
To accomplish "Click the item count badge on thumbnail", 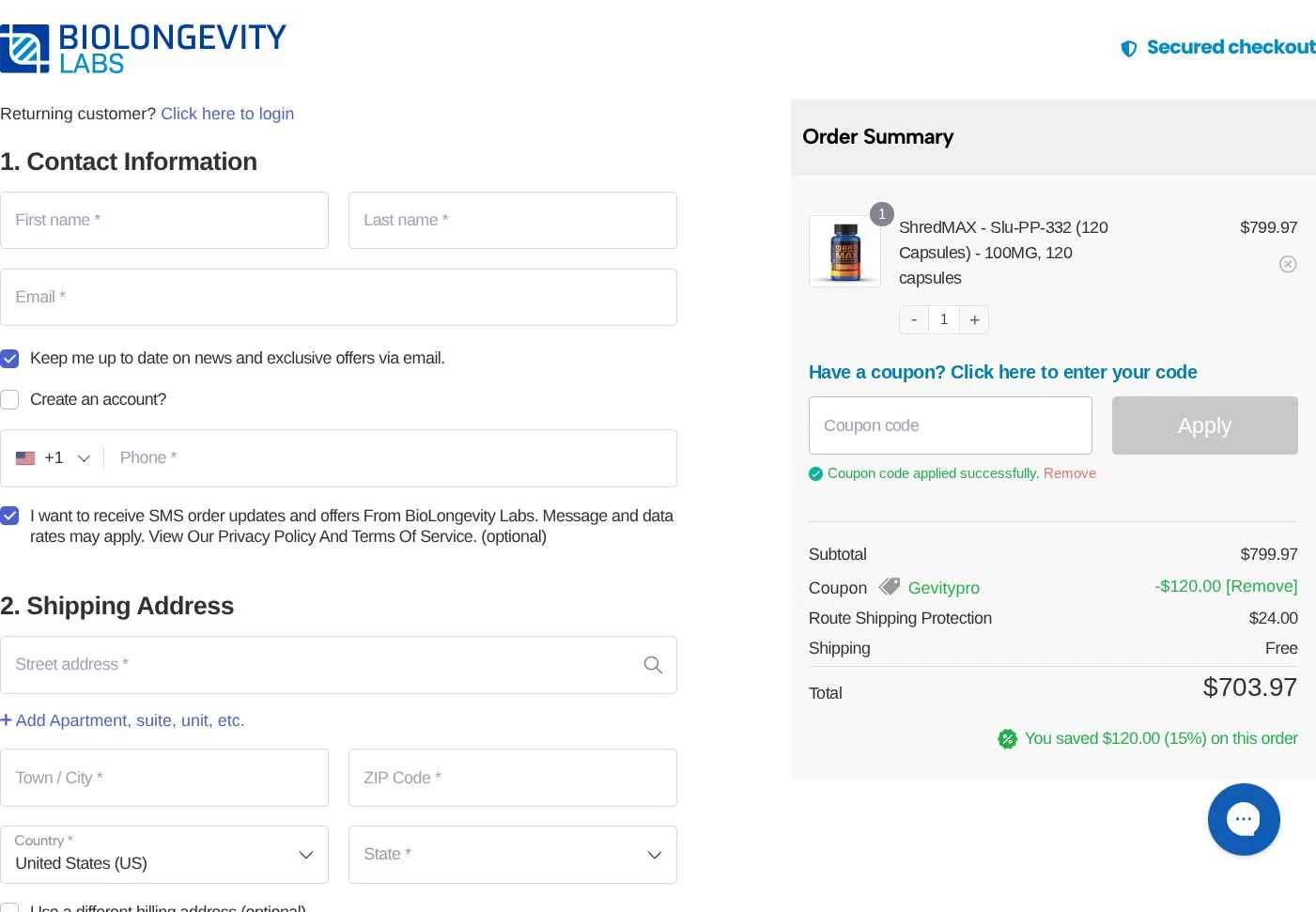I will tap(881, 214).
